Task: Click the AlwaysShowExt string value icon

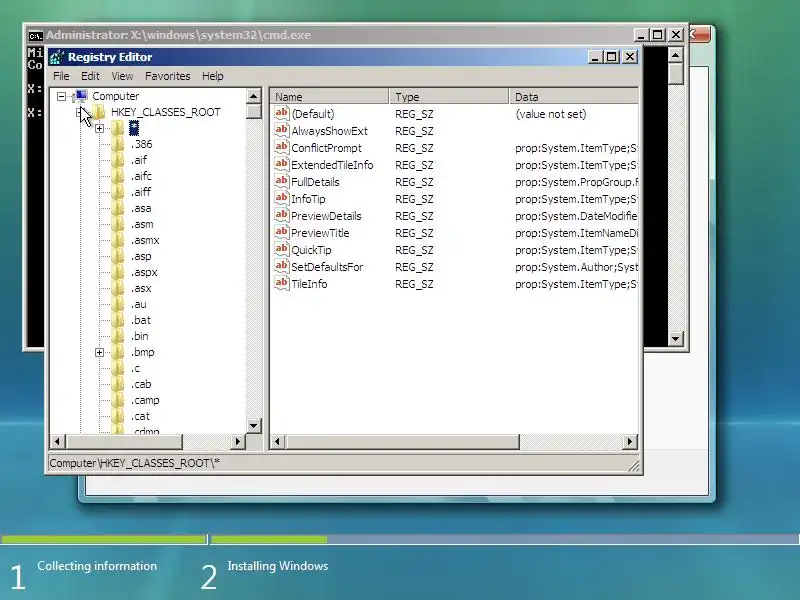Action: coord(282,130)
